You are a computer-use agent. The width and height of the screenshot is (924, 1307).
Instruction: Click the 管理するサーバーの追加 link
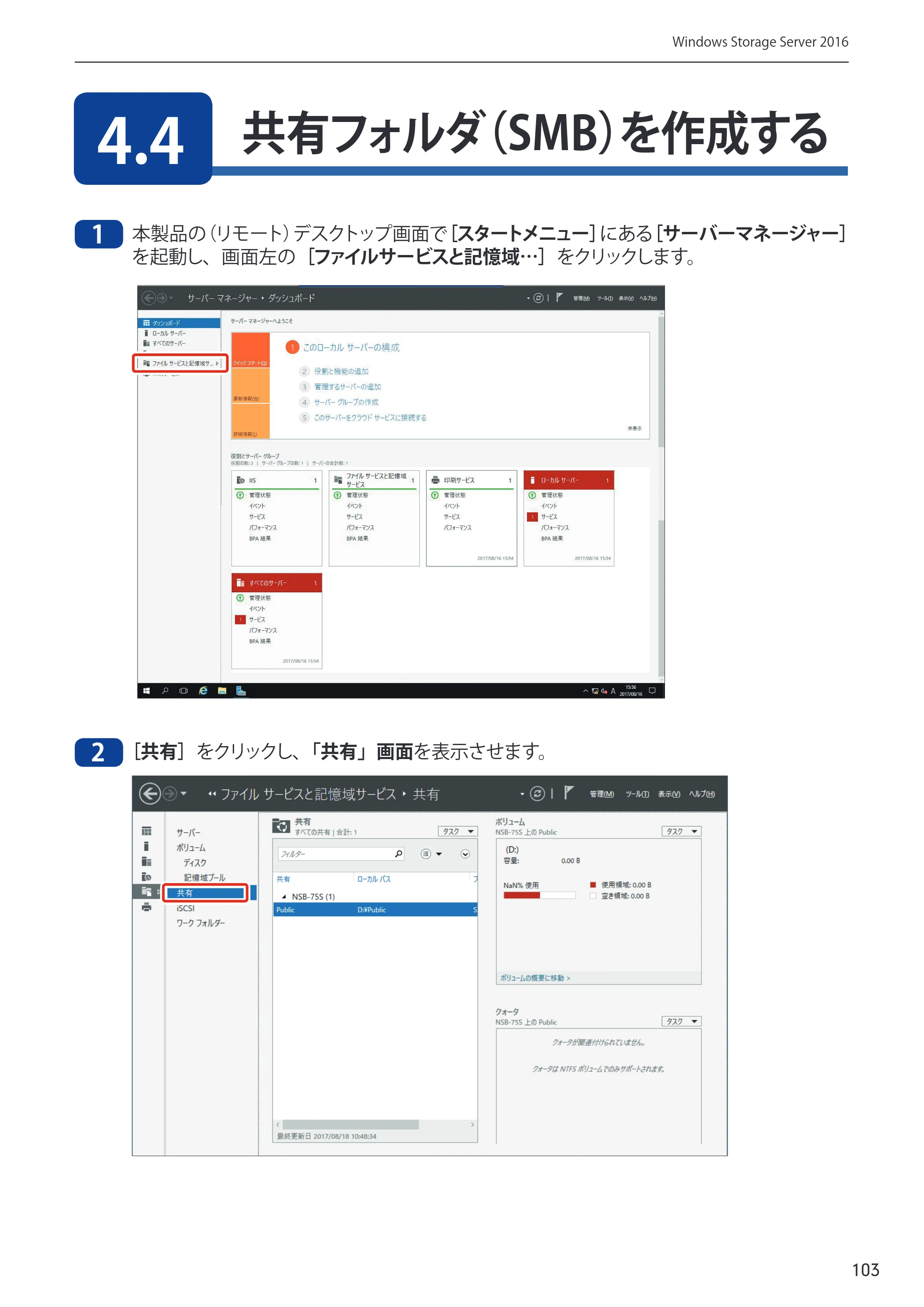(348, 387)
